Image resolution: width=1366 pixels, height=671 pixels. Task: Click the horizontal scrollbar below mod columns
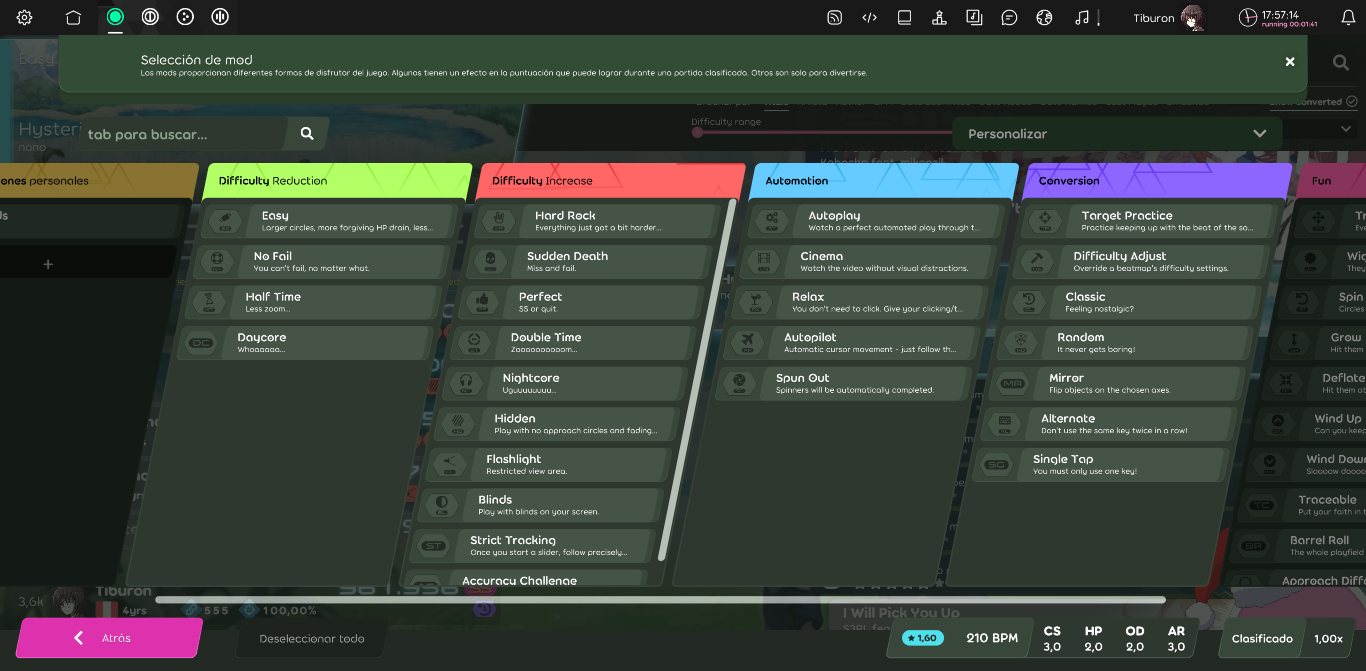pyautogui.click(x=660, y=600)
